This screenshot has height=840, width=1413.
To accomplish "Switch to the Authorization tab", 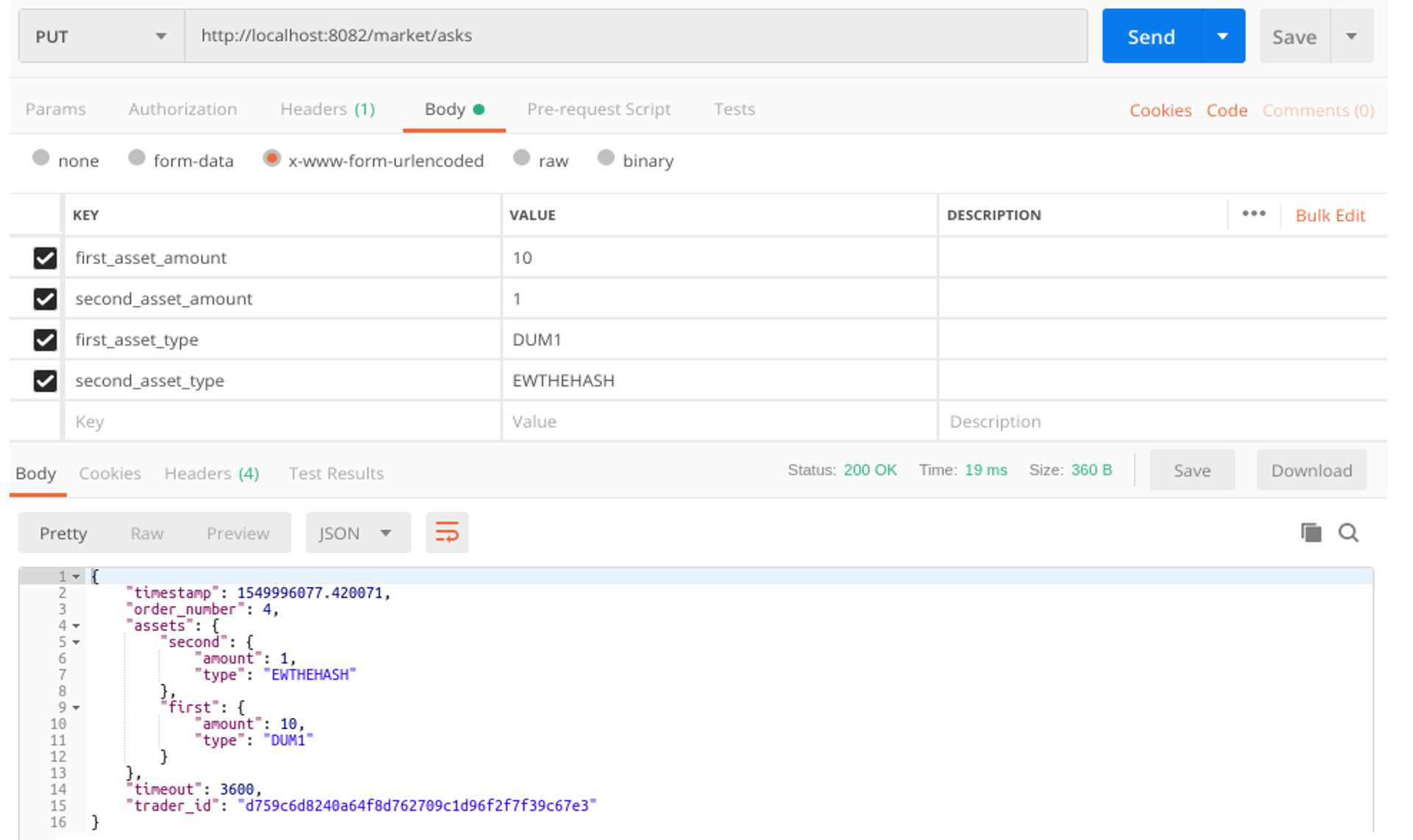I will click(x=183, y=109).
